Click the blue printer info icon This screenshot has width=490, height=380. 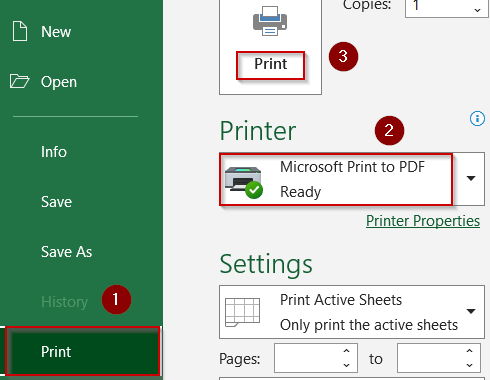477,118
